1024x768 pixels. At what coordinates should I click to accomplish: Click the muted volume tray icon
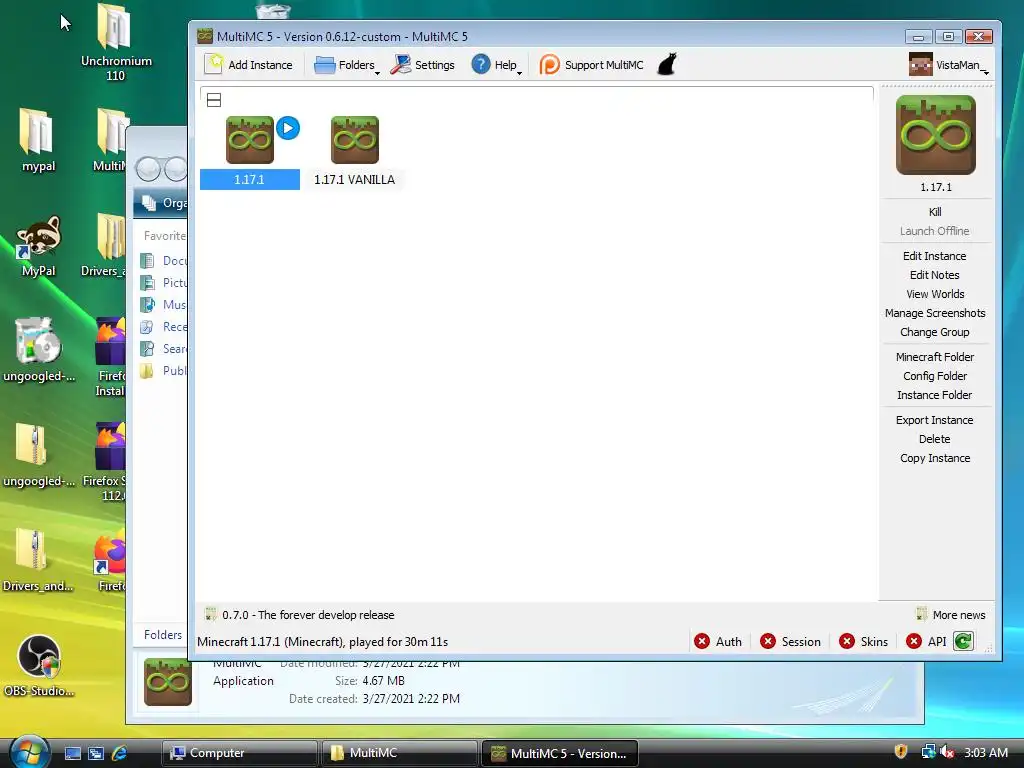[947, 752]
